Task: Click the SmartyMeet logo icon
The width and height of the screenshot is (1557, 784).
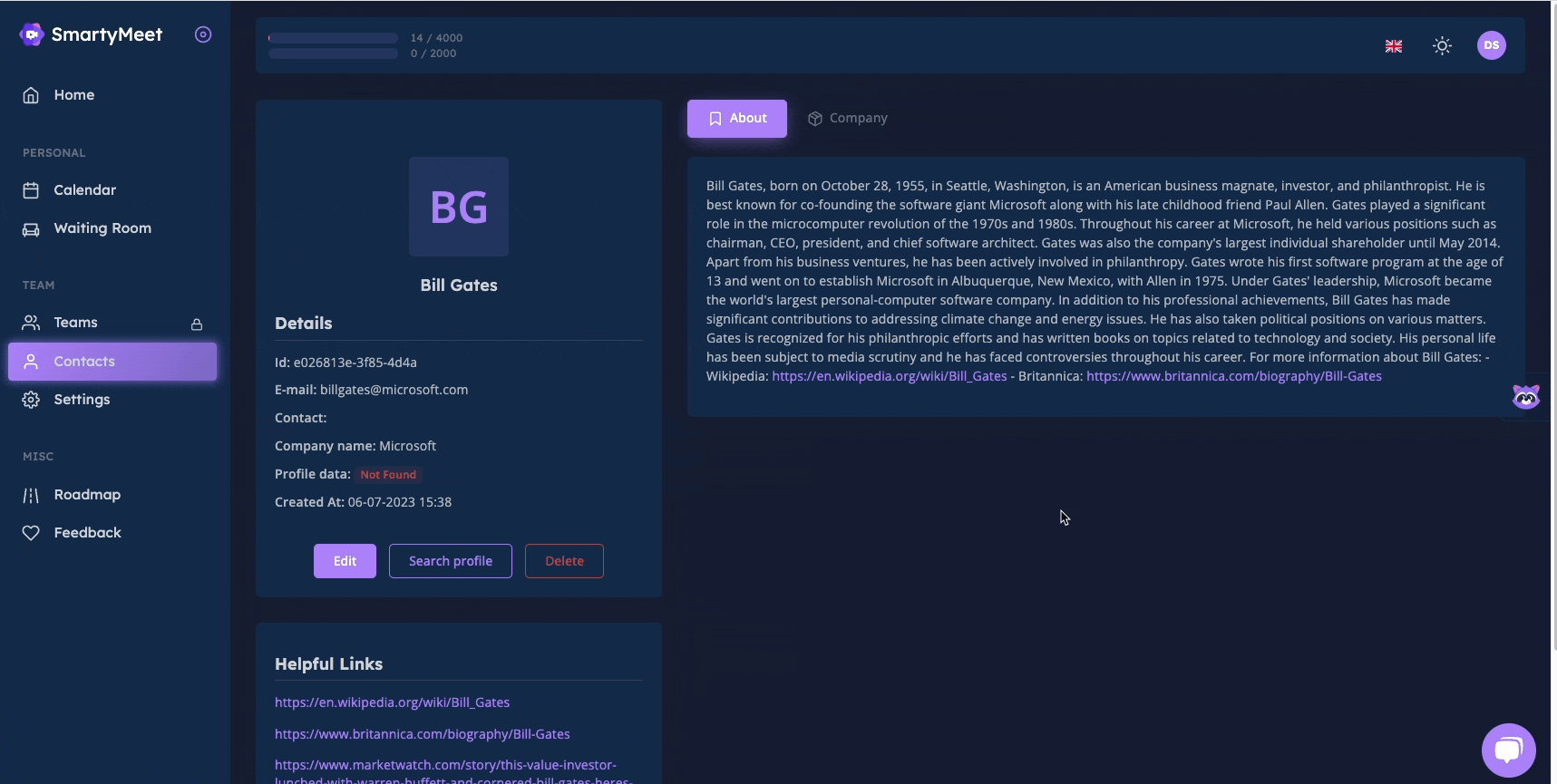Action: click(x=32, y=34)
